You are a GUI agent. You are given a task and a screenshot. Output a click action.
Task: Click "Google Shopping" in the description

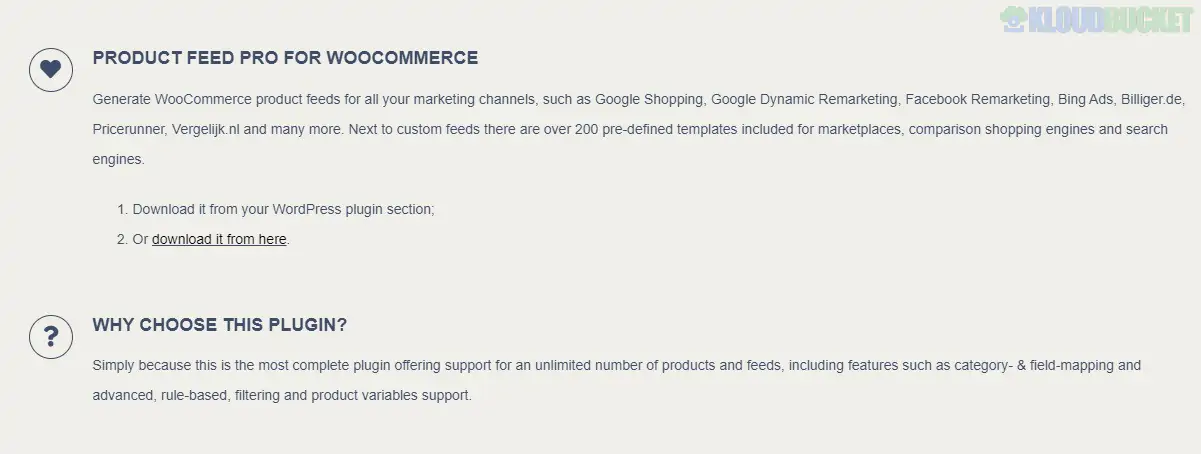click(651, 99)
